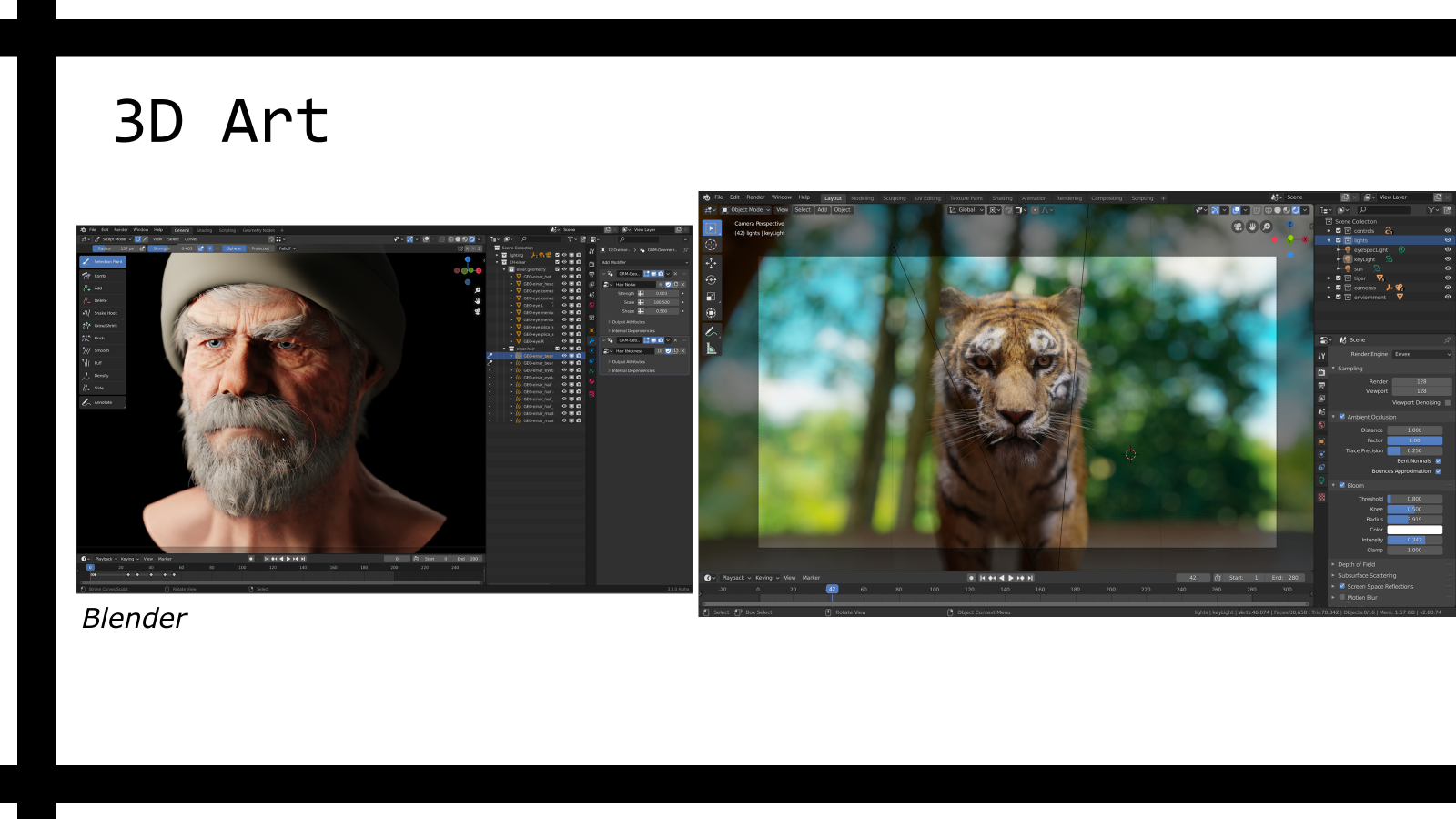The height and width of the screenshot is (819, 1456).
Task: Switch to the Modeling workspace tab
Action: pyautogui.click(x=862, y=198)
